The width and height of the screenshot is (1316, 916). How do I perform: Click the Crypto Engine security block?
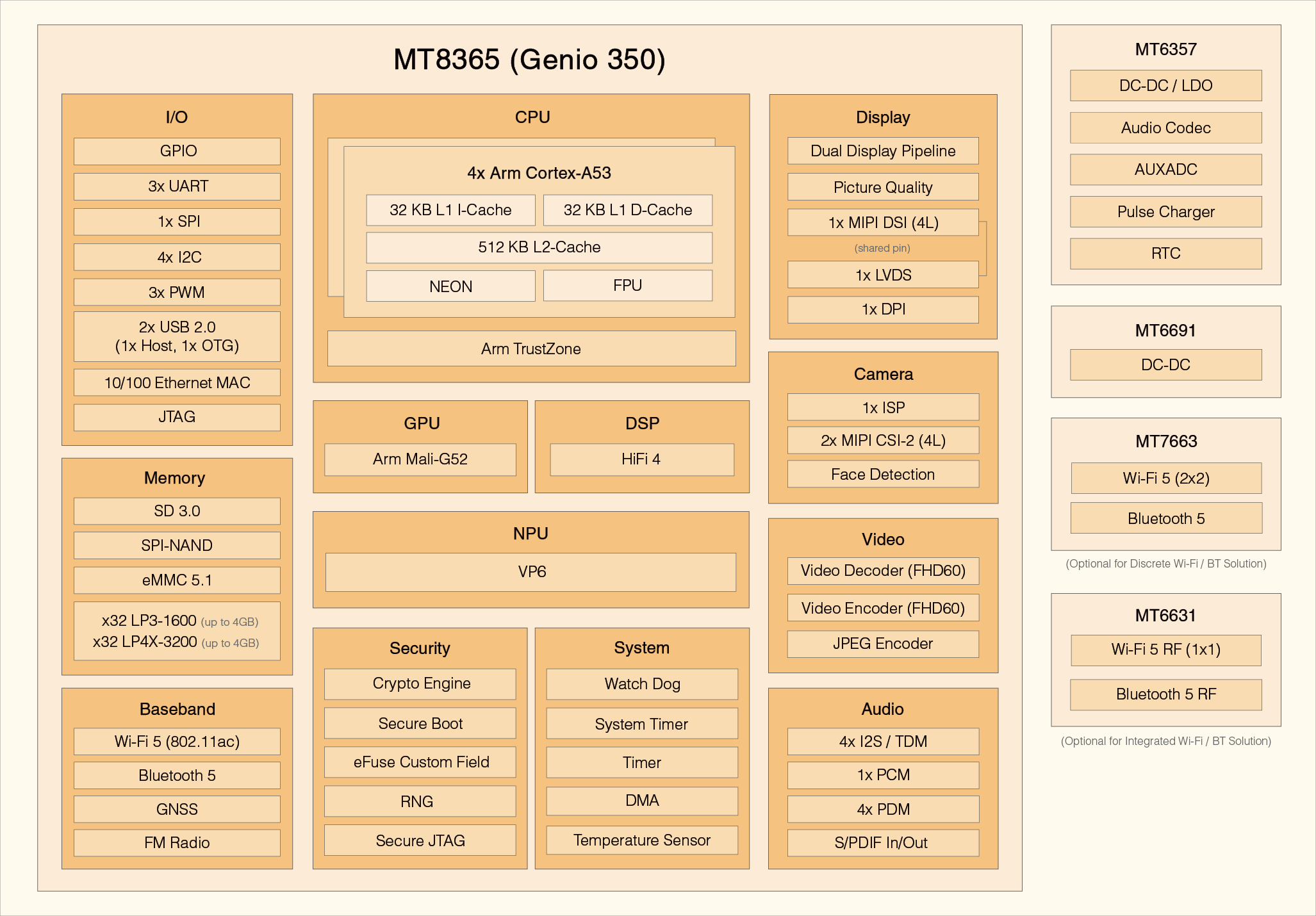coord(420,683)
